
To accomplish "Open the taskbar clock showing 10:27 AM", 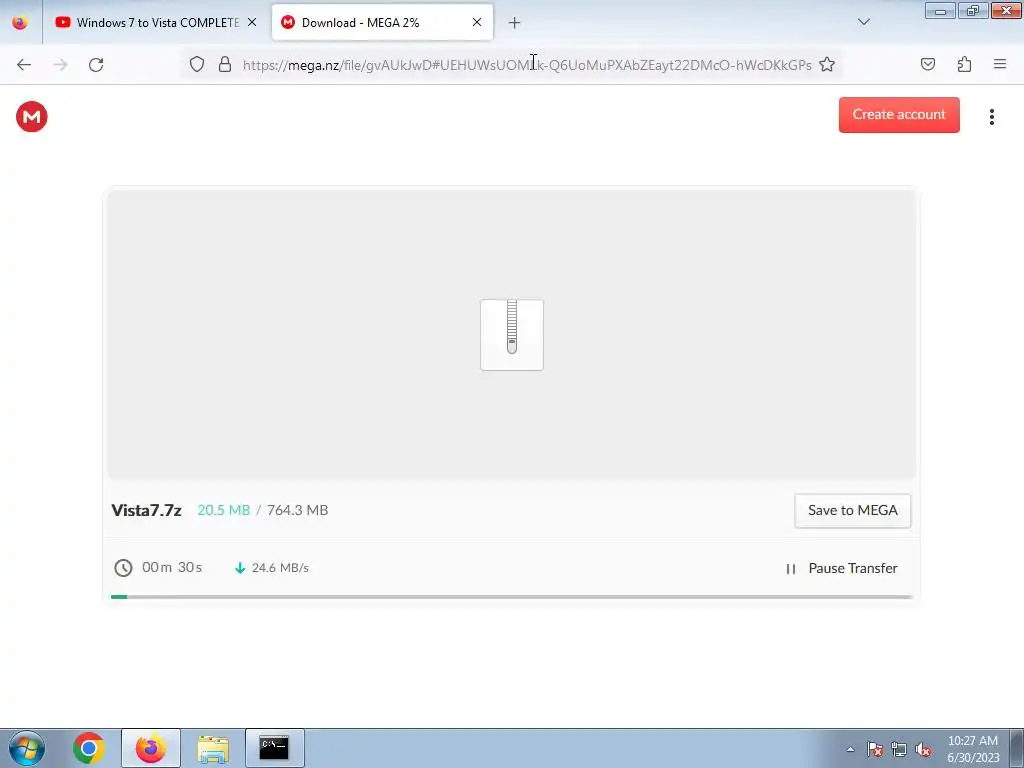I will click(x=973, y=749).
